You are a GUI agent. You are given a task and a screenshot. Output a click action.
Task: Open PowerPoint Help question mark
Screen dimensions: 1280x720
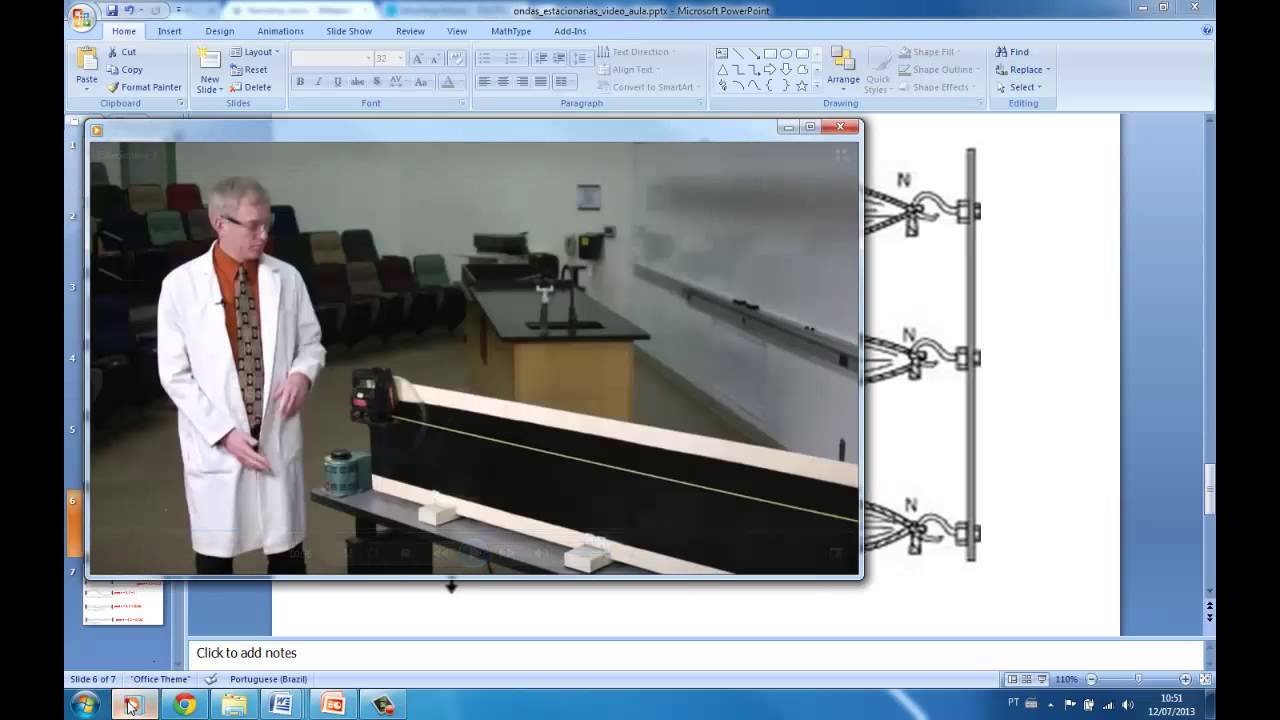[1207, 31]
